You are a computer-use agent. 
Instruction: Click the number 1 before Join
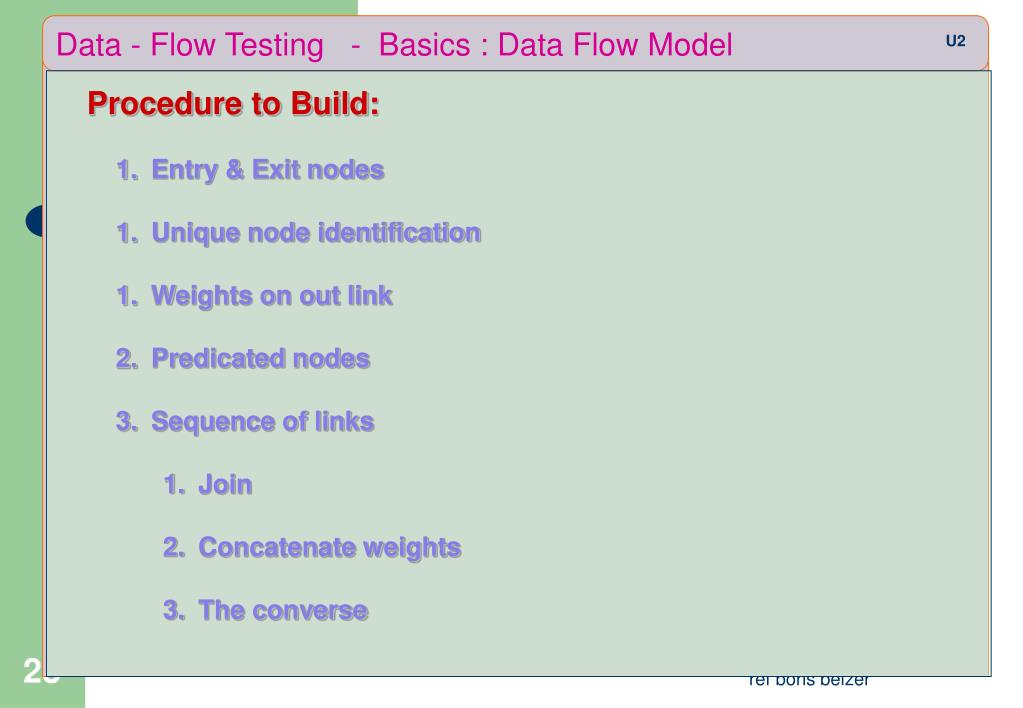[174, 485]
